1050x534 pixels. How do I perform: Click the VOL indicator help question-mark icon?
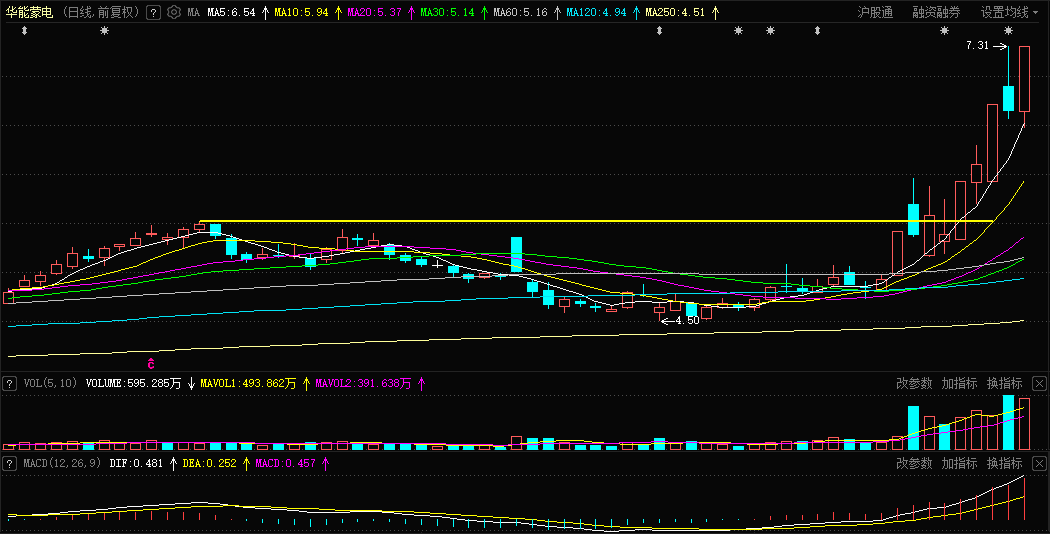pyautogui.click(x=9, y=383)
